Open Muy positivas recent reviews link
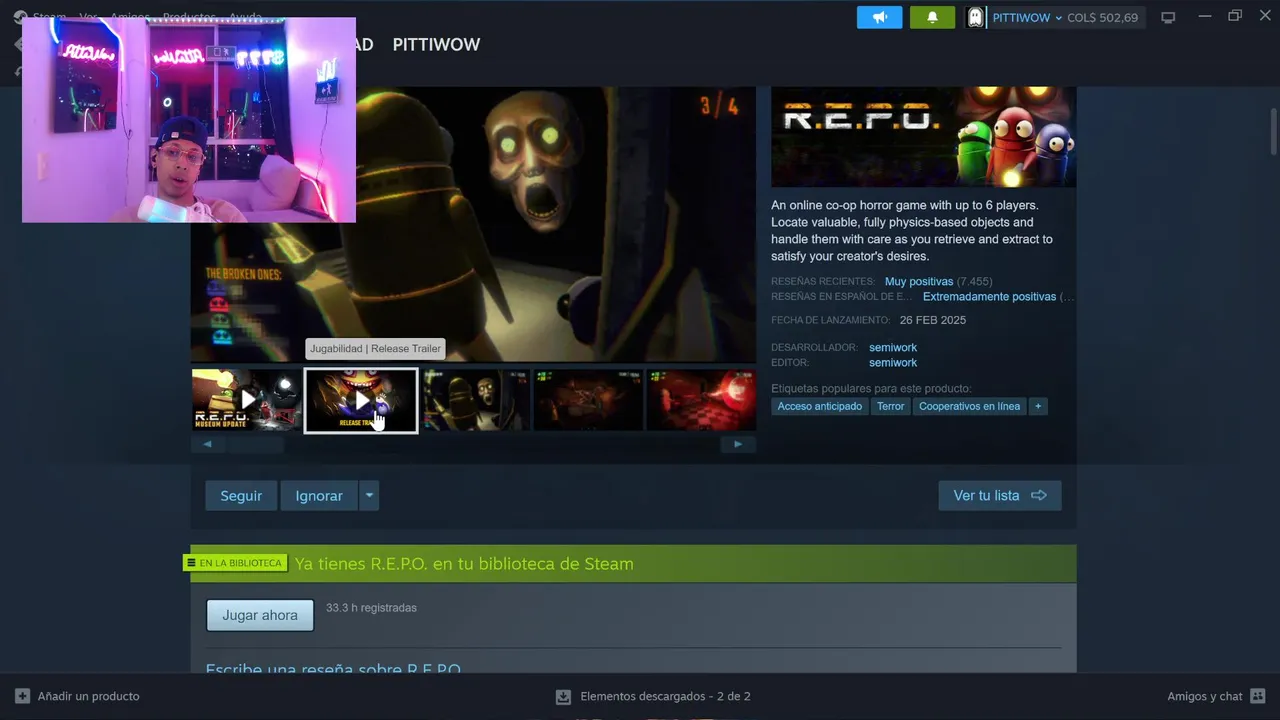1280x720 pixels. tap(919, 282)
